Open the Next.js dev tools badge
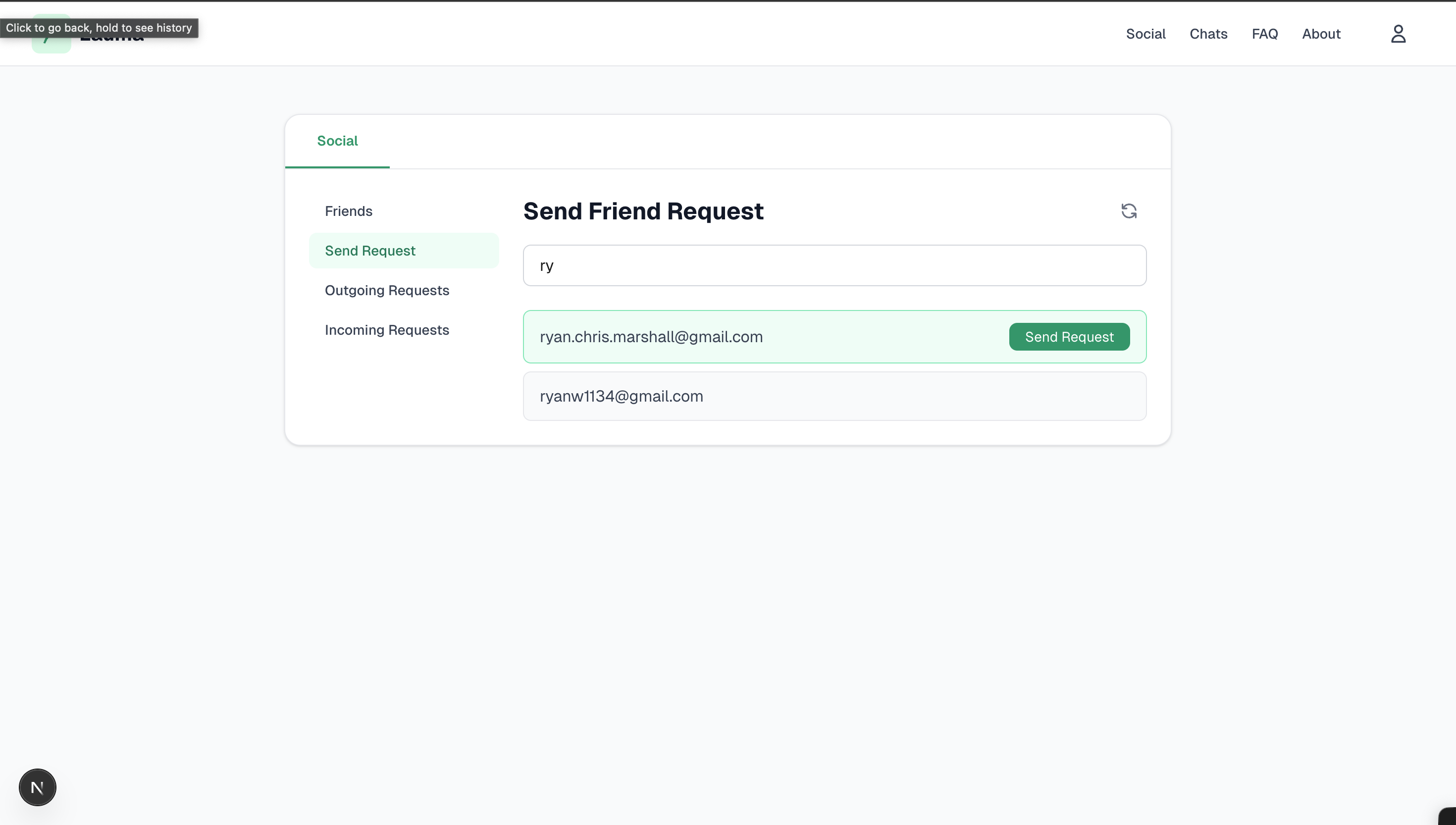Screen dimensions: 1456x825 coord(38,787)
